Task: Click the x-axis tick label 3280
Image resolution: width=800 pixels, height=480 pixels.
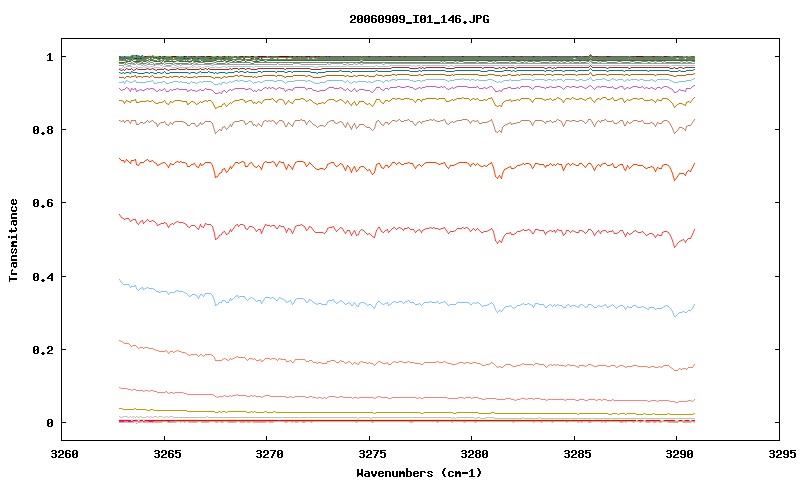Action: pos(474,453)
